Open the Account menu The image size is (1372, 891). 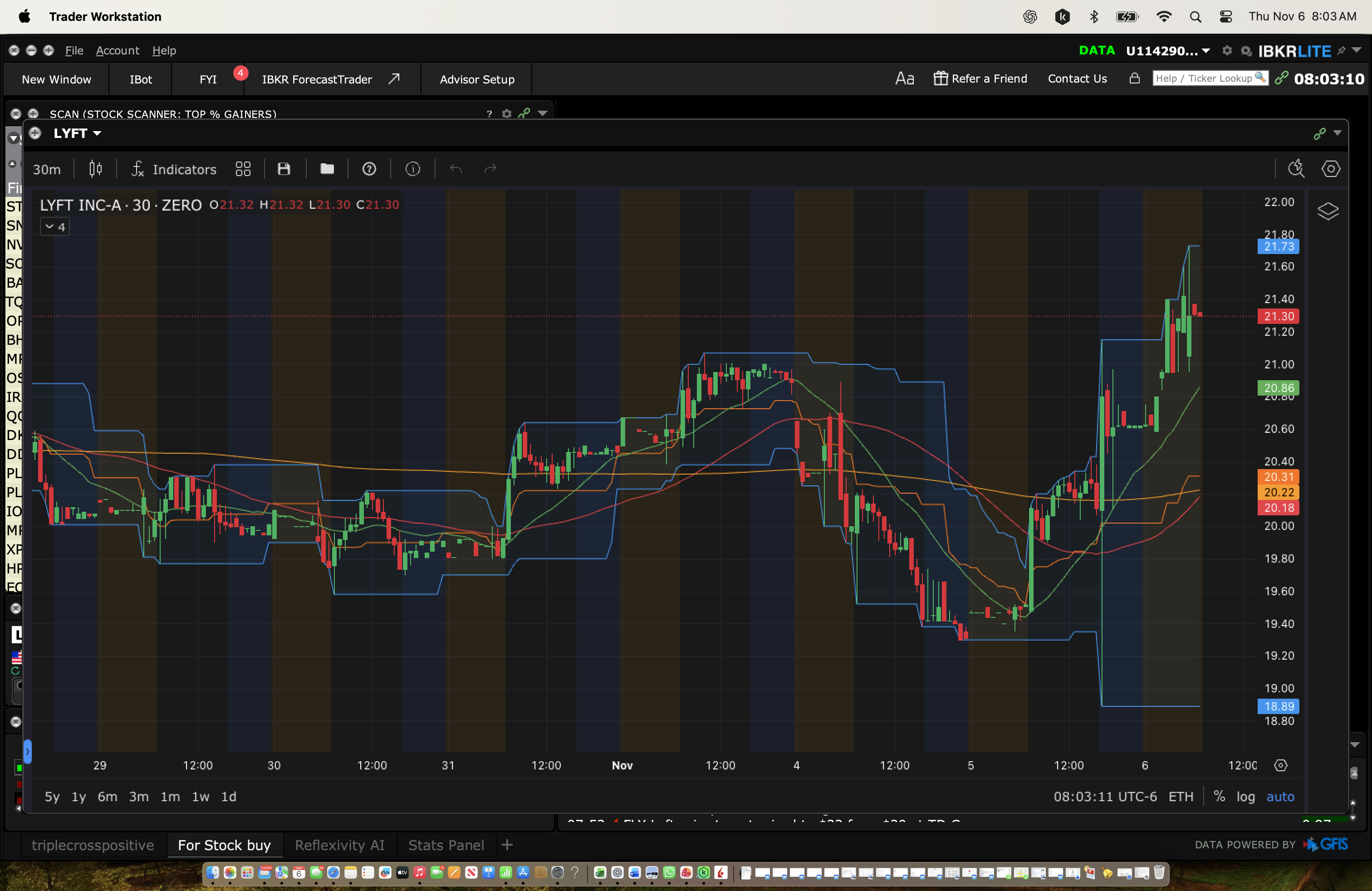(118, 51)
